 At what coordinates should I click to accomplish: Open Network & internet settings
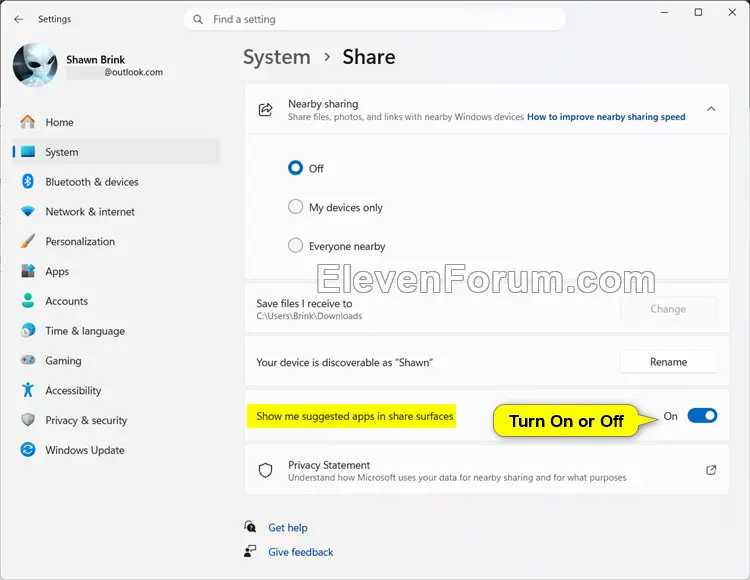[x=116, y=211]
